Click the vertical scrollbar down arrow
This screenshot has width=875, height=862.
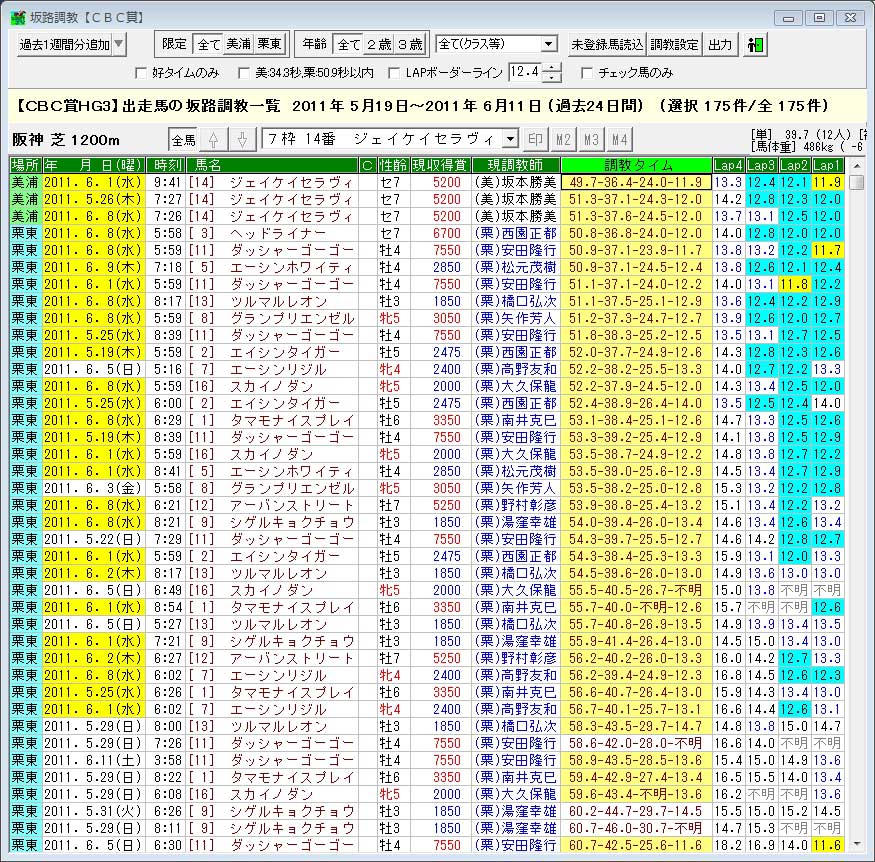click(x=857, y=842)
